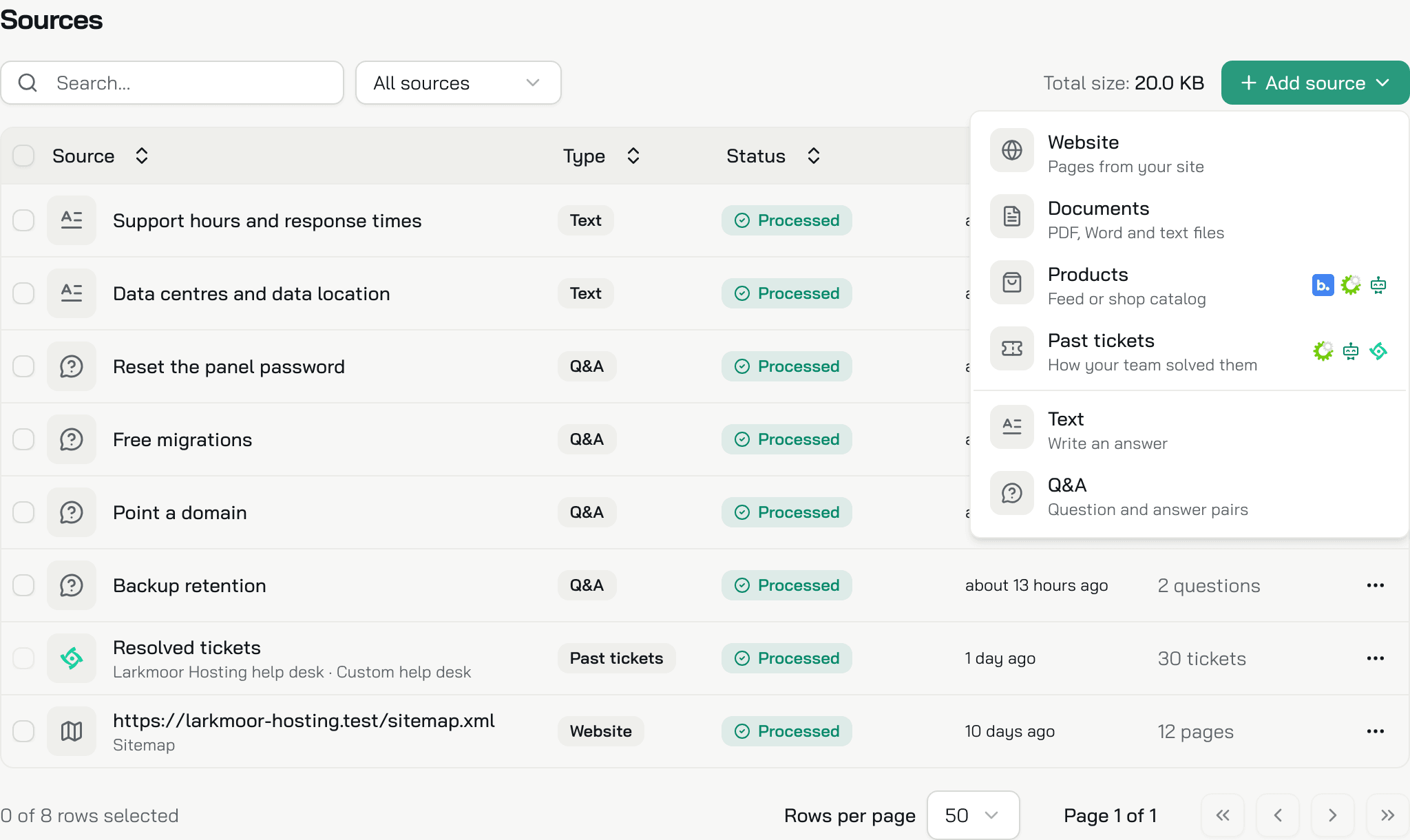Select the Backup retention row checkbox

pos(23,585)
